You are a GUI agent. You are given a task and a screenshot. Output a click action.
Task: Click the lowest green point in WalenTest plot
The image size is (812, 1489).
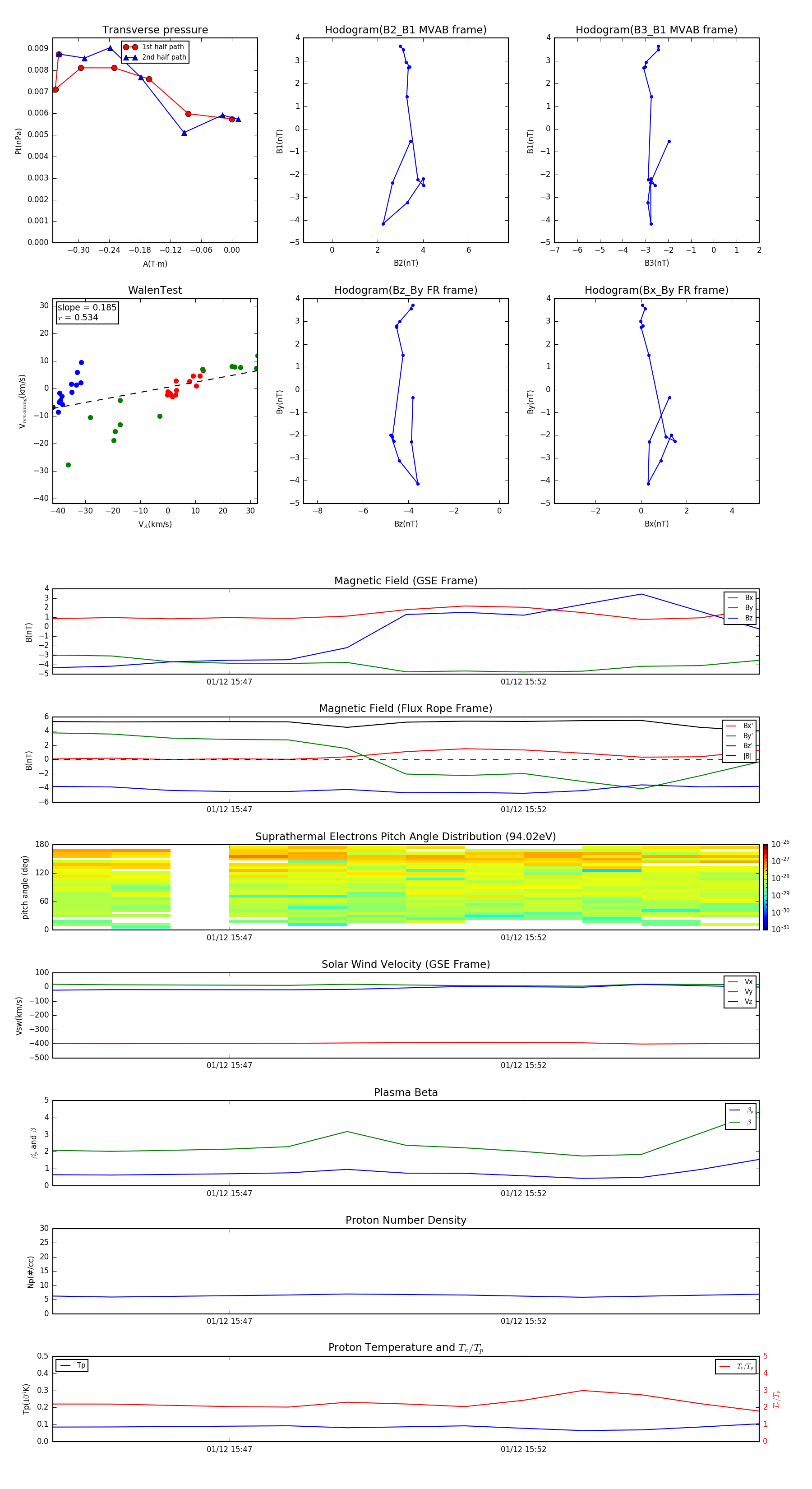pos(68,465)
